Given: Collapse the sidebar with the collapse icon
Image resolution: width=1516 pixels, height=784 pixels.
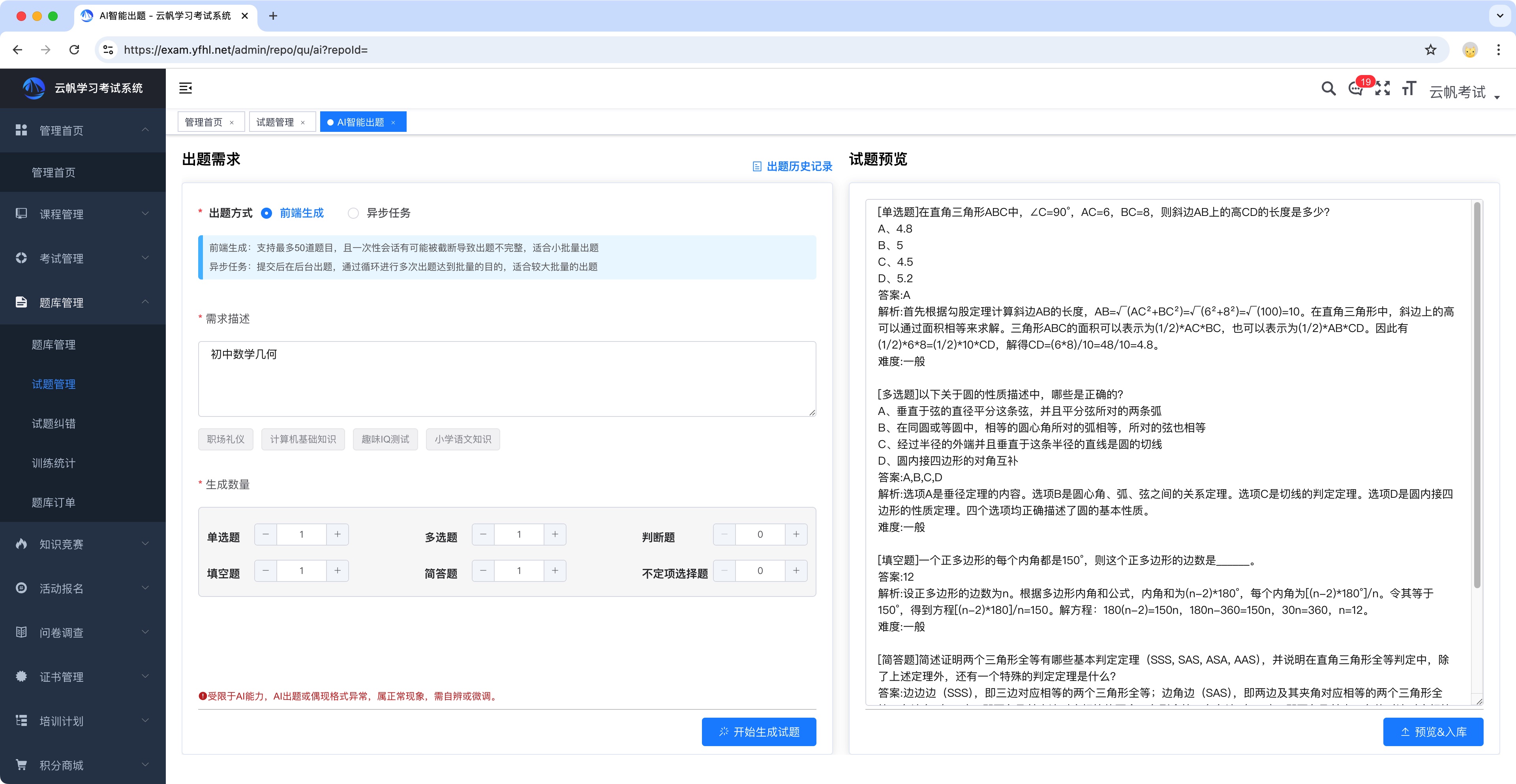Looking at the screenshot, I should pos(186,88).
